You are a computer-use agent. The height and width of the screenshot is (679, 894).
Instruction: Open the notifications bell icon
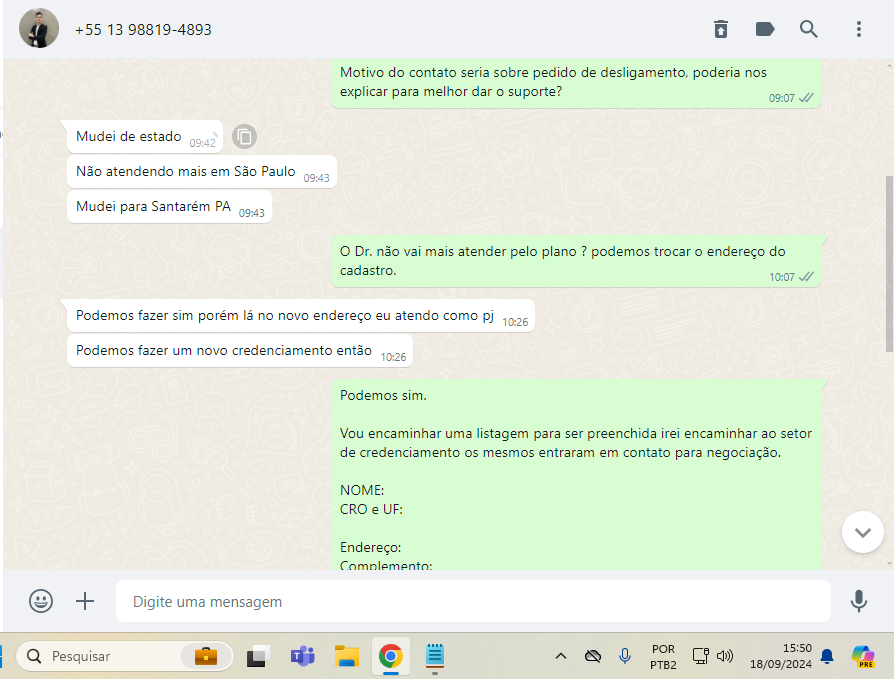[x=827, y=656]
